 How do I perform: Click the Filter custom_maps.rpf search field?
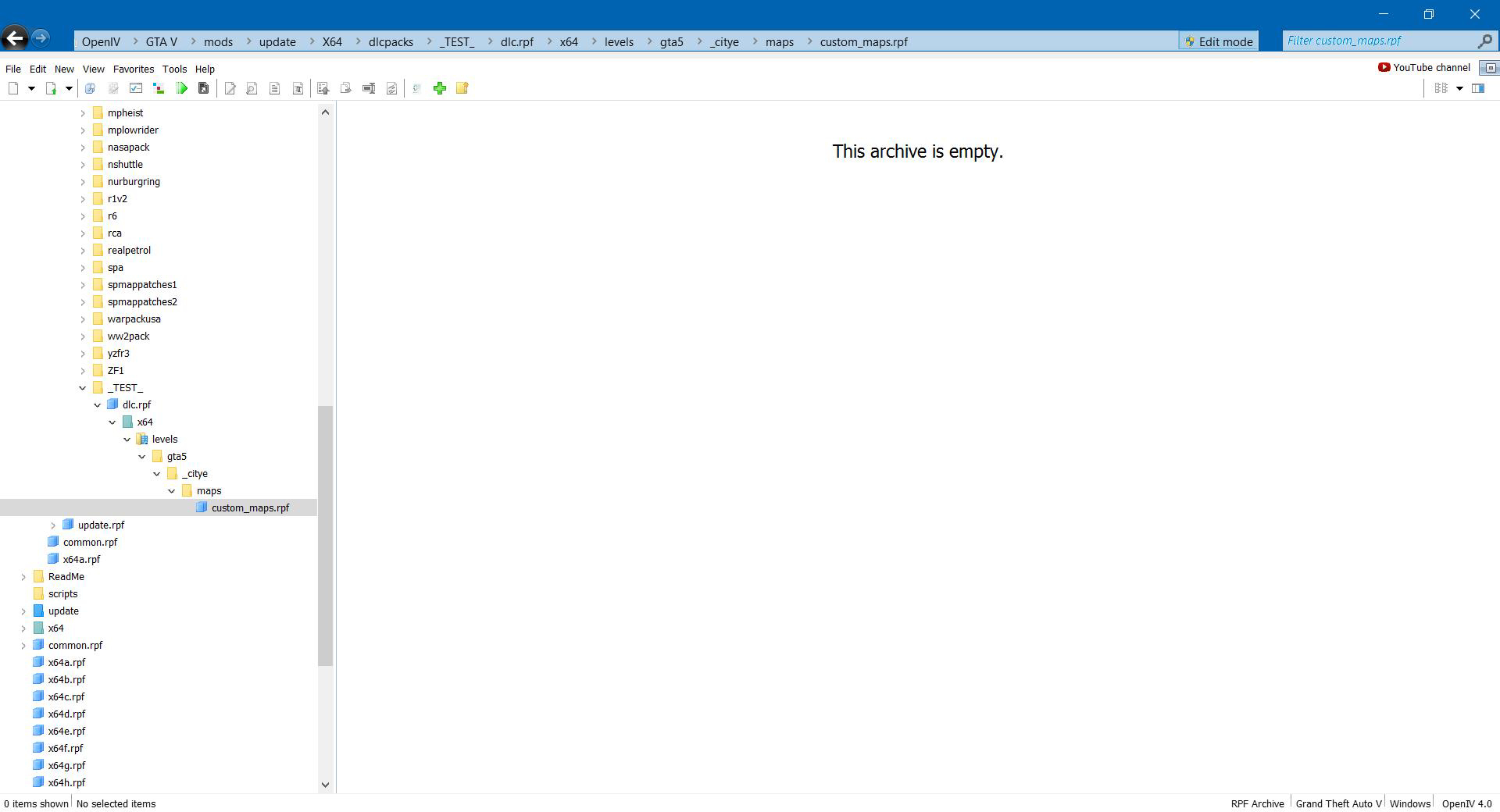[1379, 41]
